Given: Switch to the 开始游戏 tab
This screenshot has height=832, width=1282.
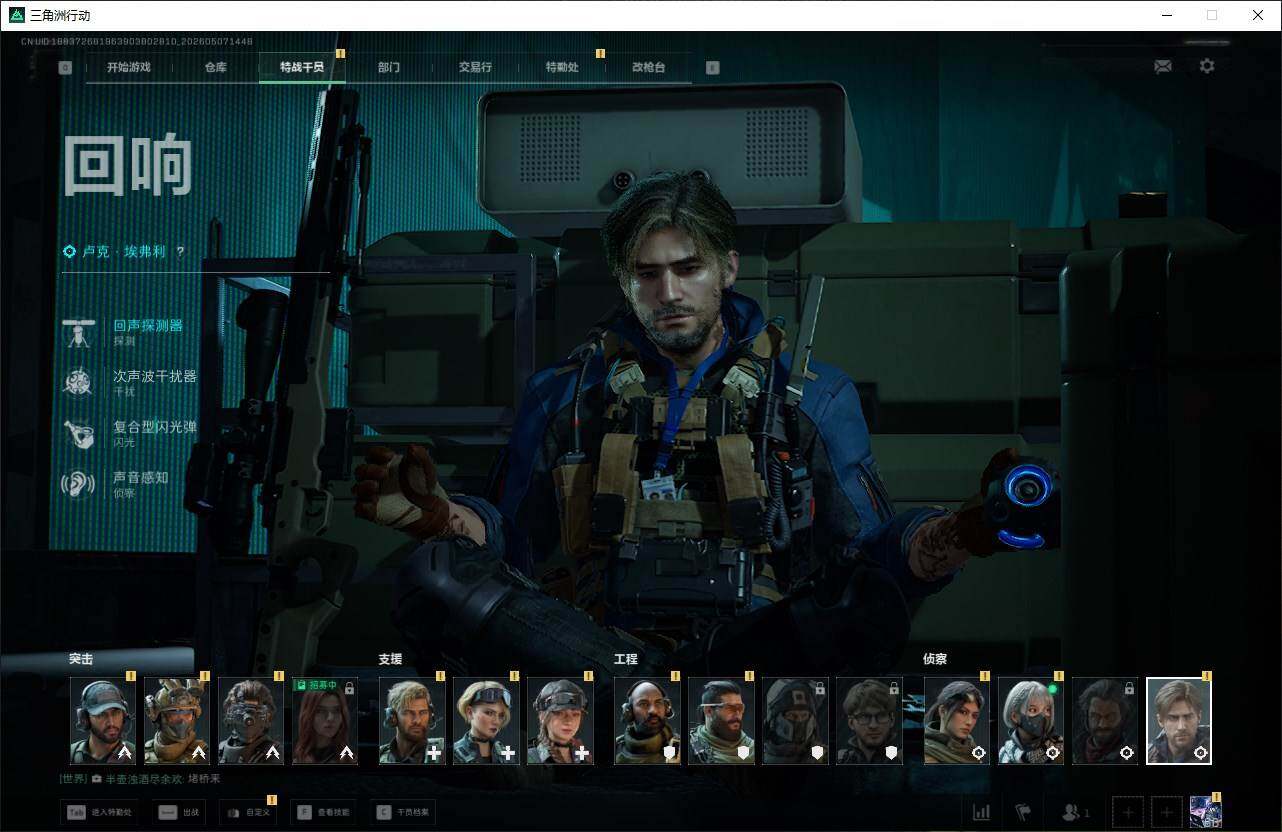Looking at the screenshot, I should point(129,68).
